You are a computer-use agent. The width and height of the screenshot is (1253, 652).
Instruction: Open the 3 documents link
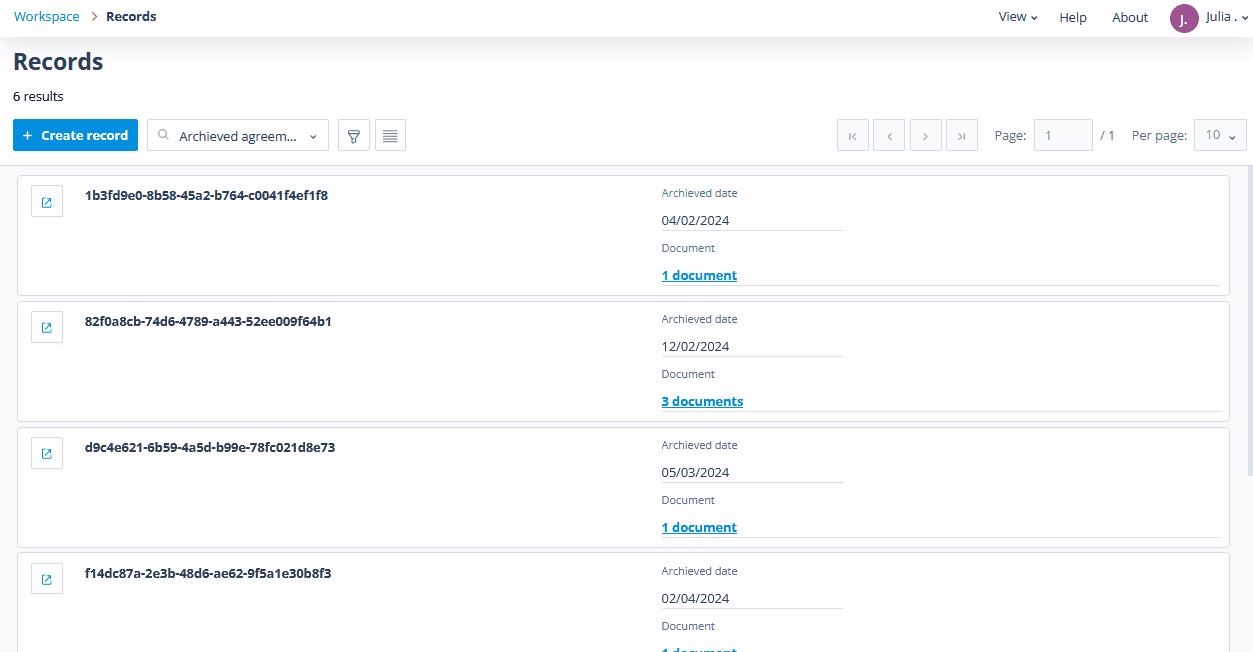coord(702,402)
